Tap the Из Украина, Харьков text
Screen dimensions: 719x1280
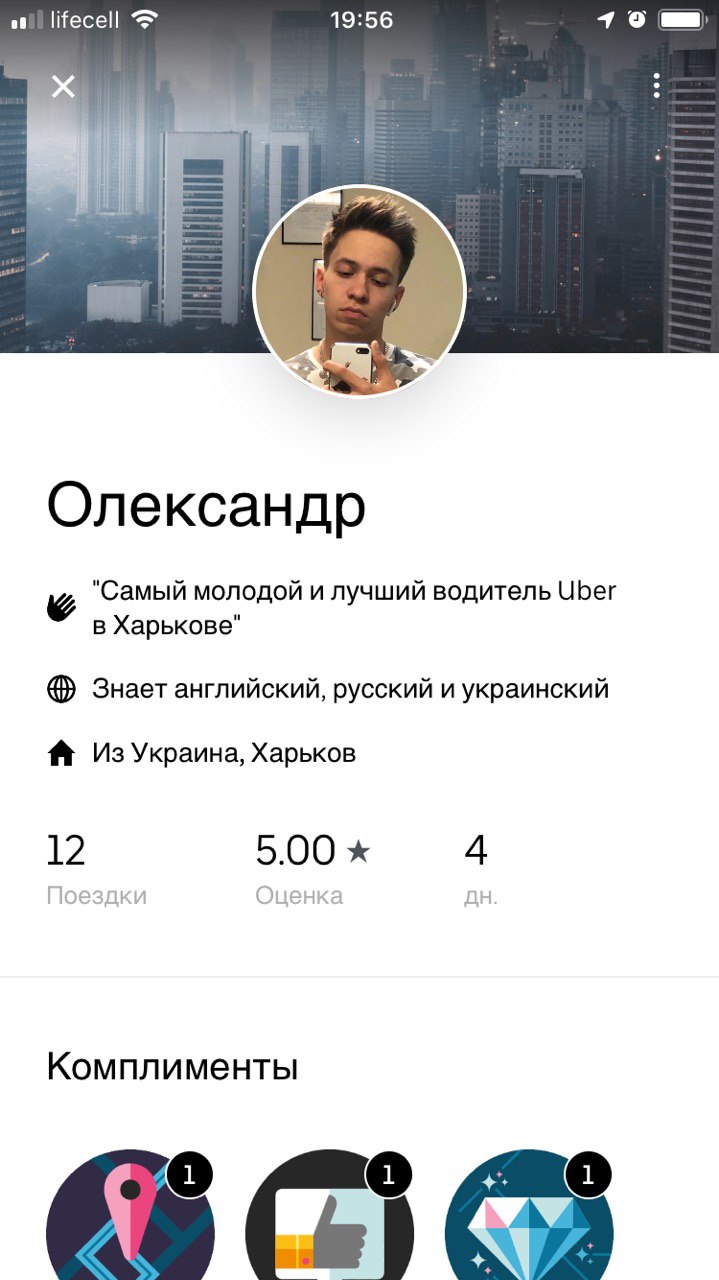tap(224, 753)
